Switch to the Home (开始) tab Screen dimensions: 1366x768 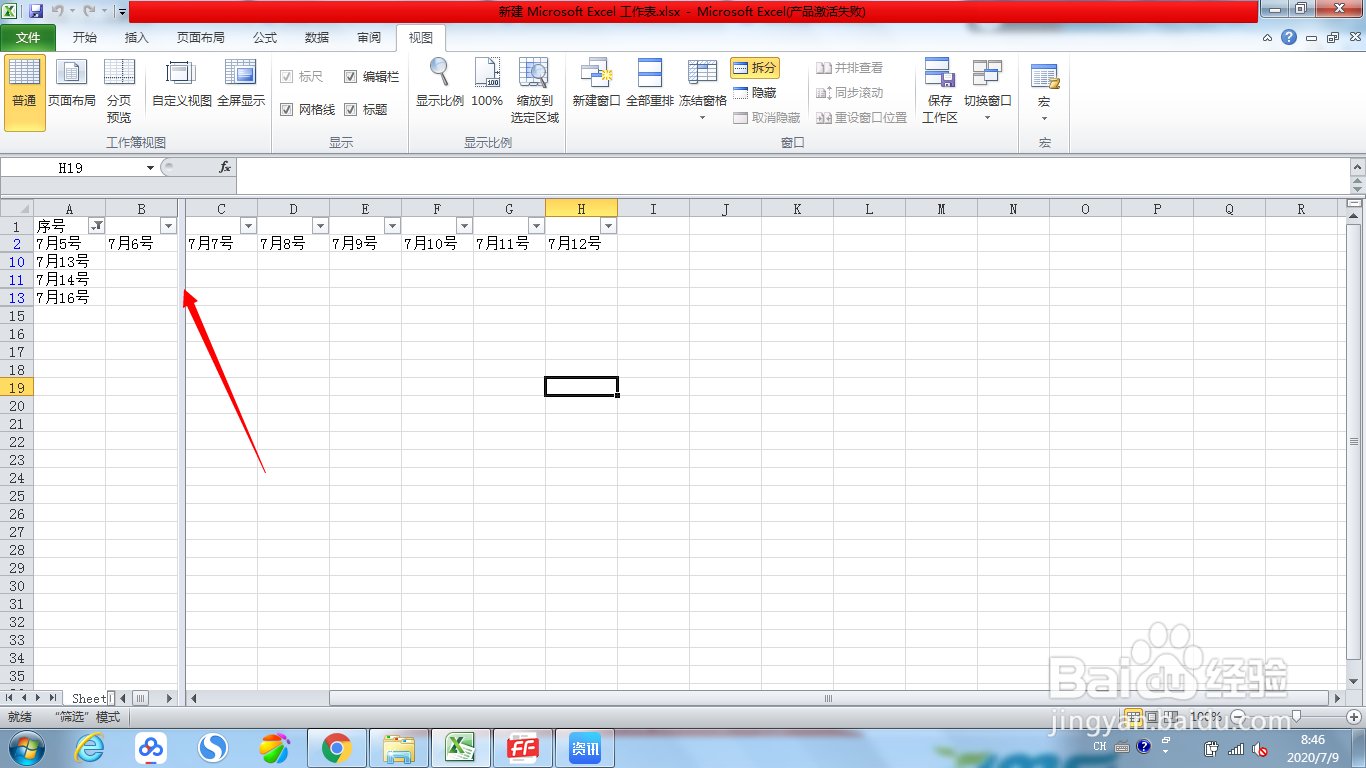pyautogui.click(x=85, y=38)
